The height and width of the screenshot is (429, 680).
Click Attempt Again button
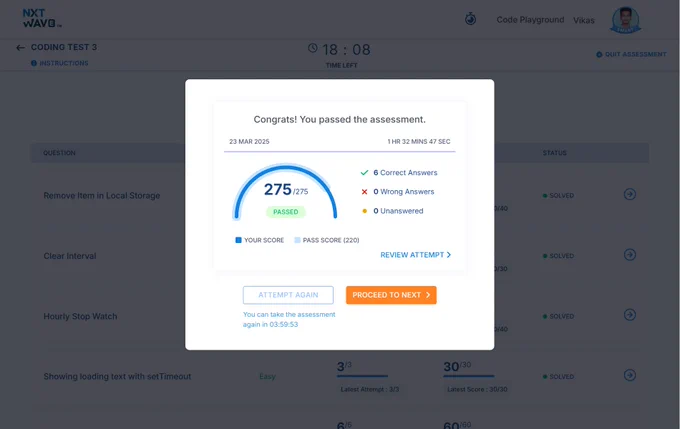288,295
